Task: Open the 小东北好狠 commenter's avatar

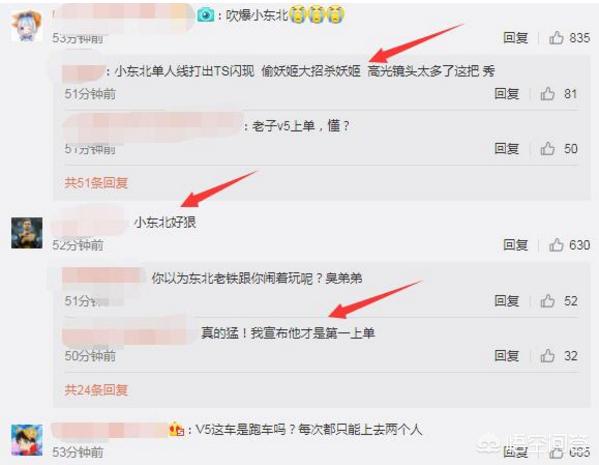Action: tap(27, 233)
